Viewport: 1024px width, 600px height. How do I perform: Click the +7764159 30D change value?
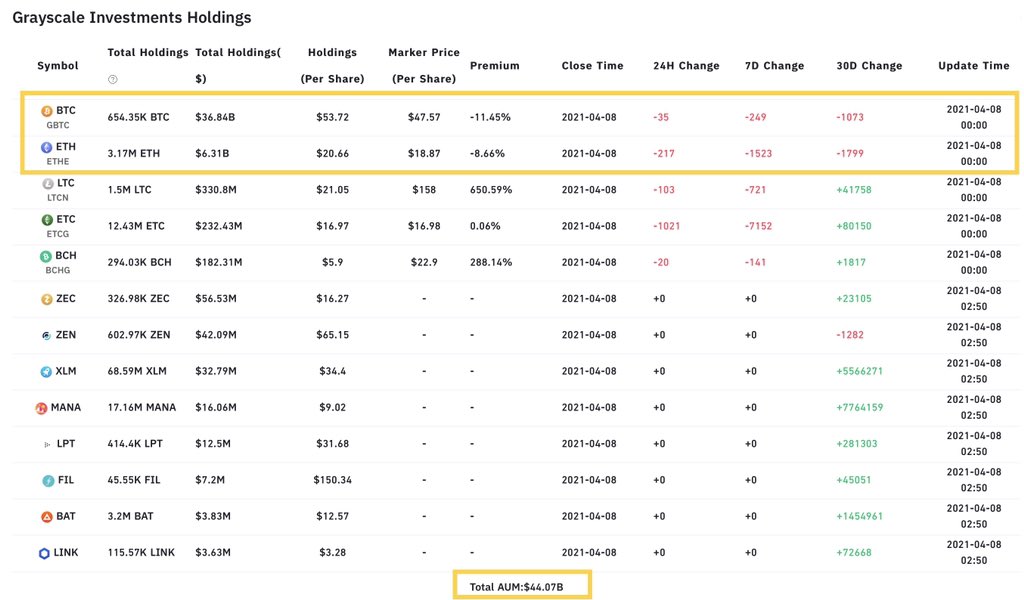pos(859,407)
